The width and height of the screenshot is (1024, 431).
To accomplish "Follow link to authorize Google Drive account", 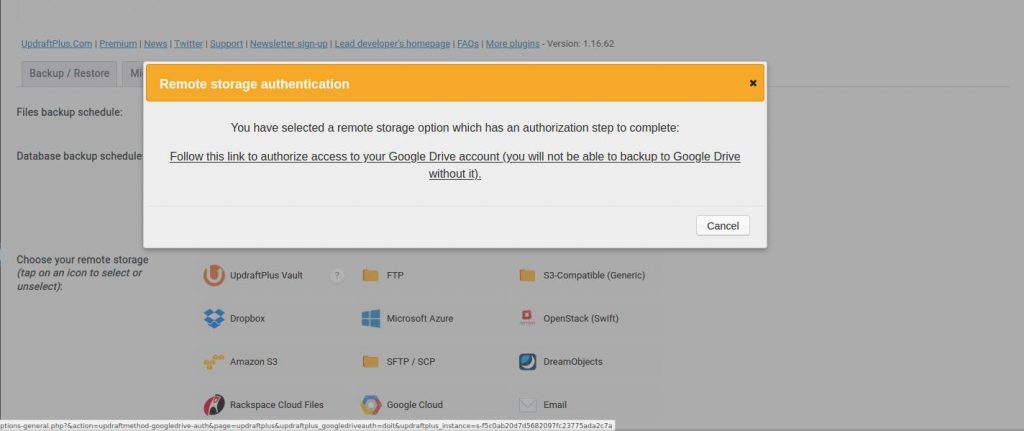I will (455, 166).
